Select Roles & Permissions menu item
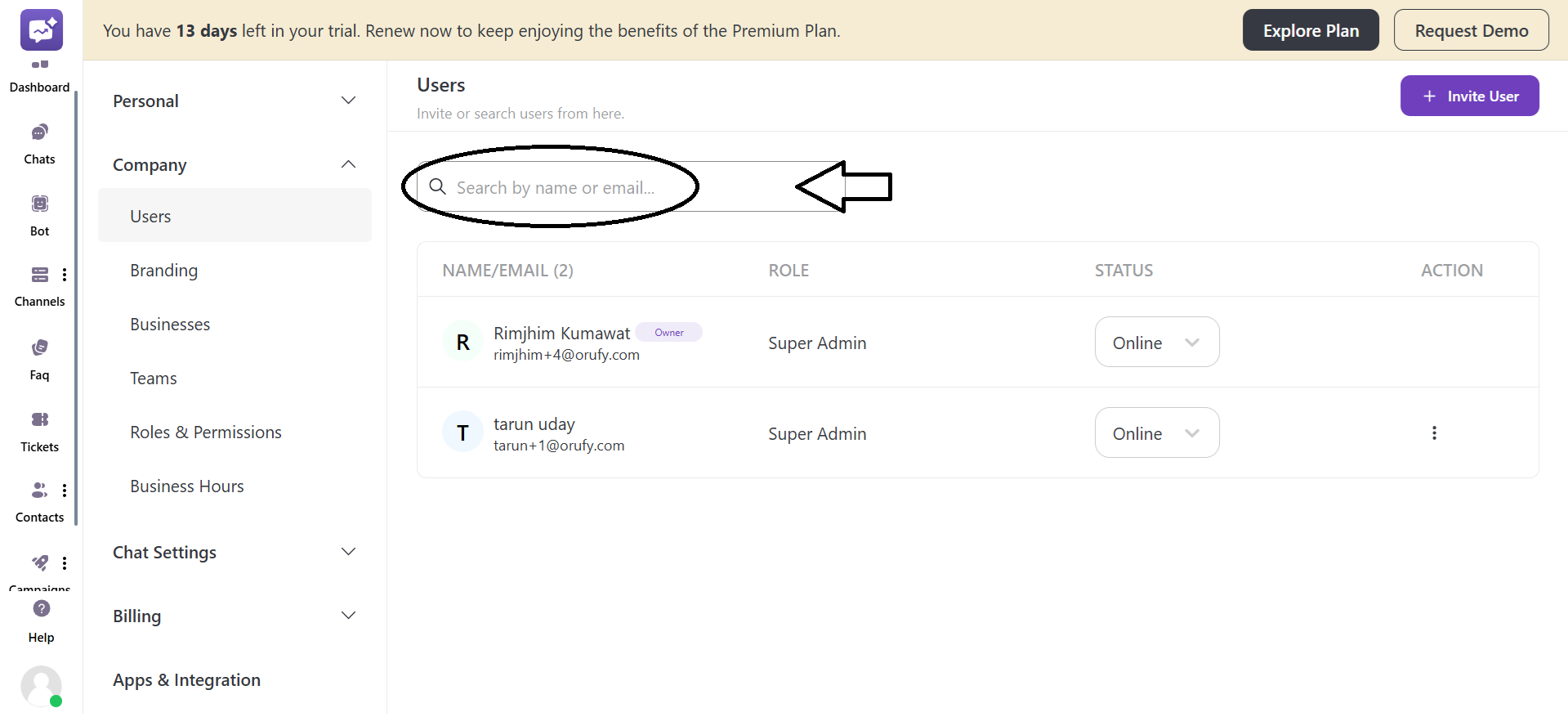Image resolution: width=1568 pixels, height=717 pixels. pyautogui.click(x=206, y=432)
